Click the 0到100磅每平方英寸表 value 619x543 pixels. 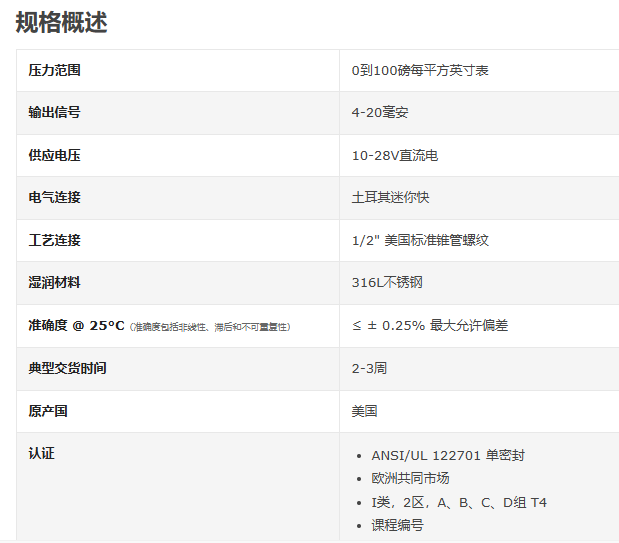click(x=419, y=70)
